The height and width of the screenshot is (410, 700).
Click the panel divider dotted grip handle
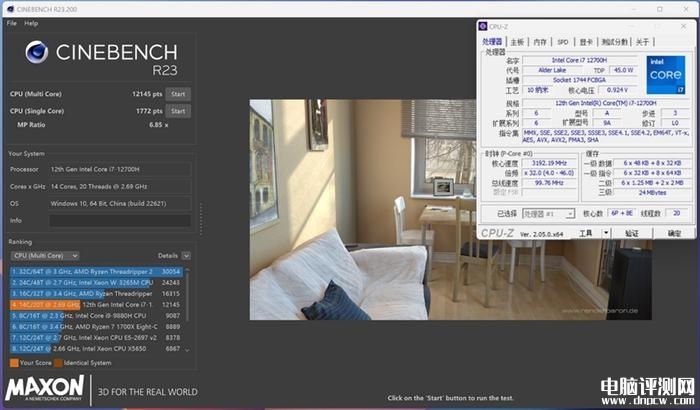tap(201, 219)
